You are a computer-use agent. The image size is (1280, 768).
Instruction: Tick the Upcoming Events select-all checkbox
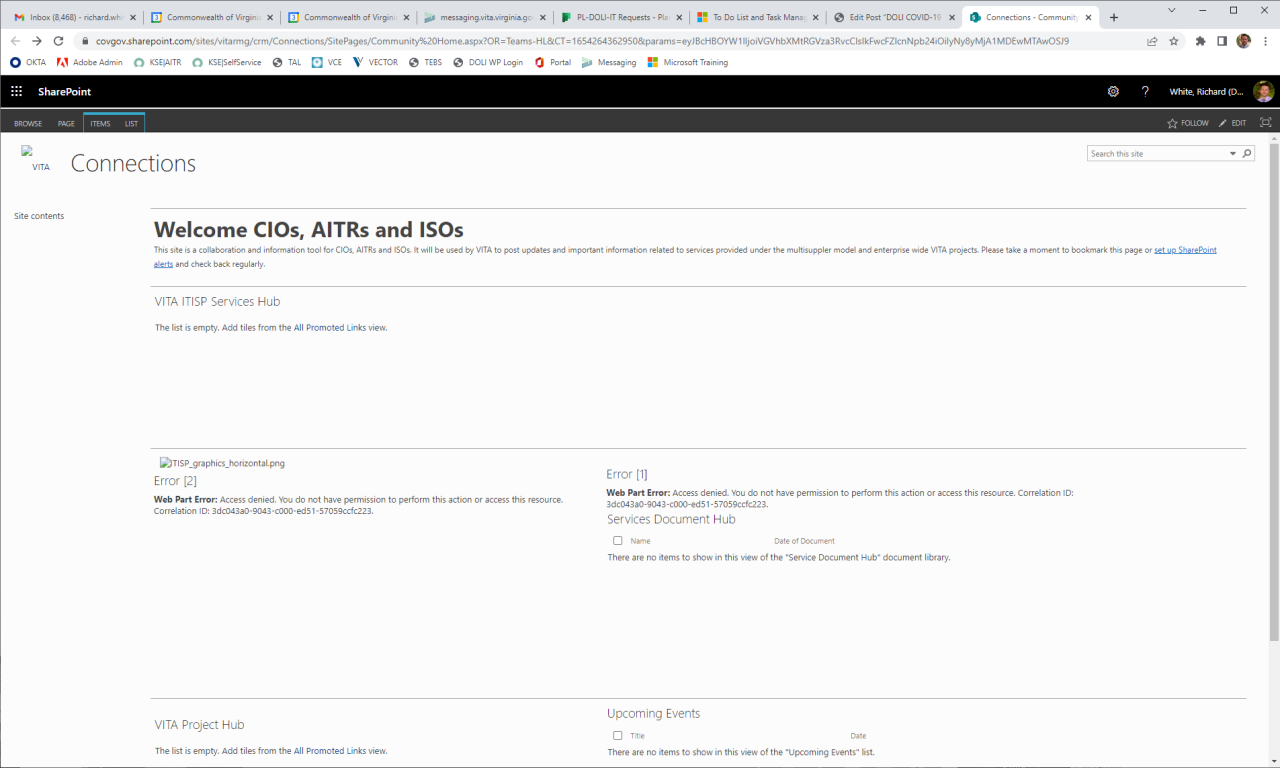[x=617, y=736]
